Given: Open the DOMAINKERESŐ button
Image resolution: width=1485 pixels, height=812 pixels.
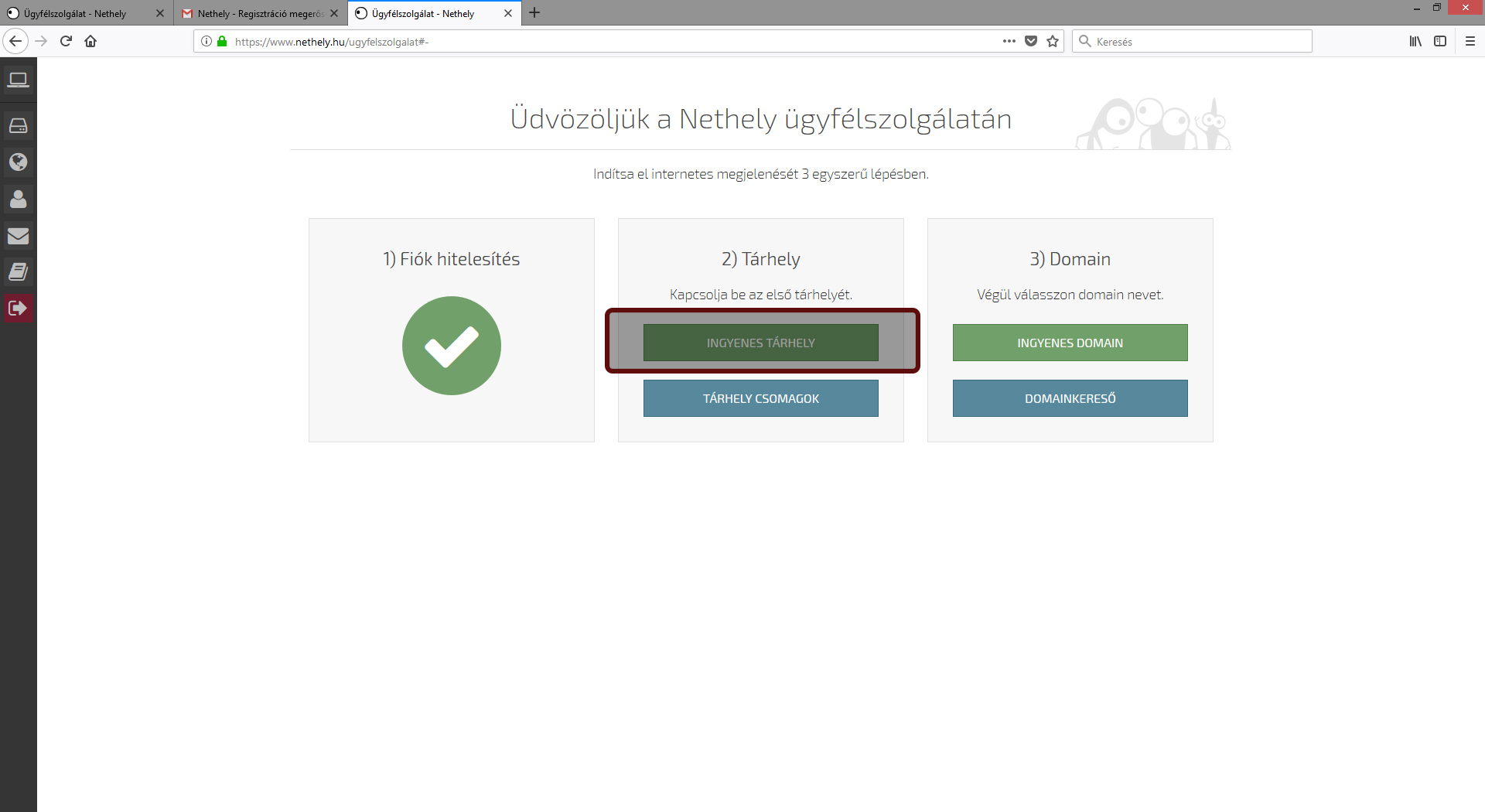Looking at the screenshot, I should pos(1070,398).
